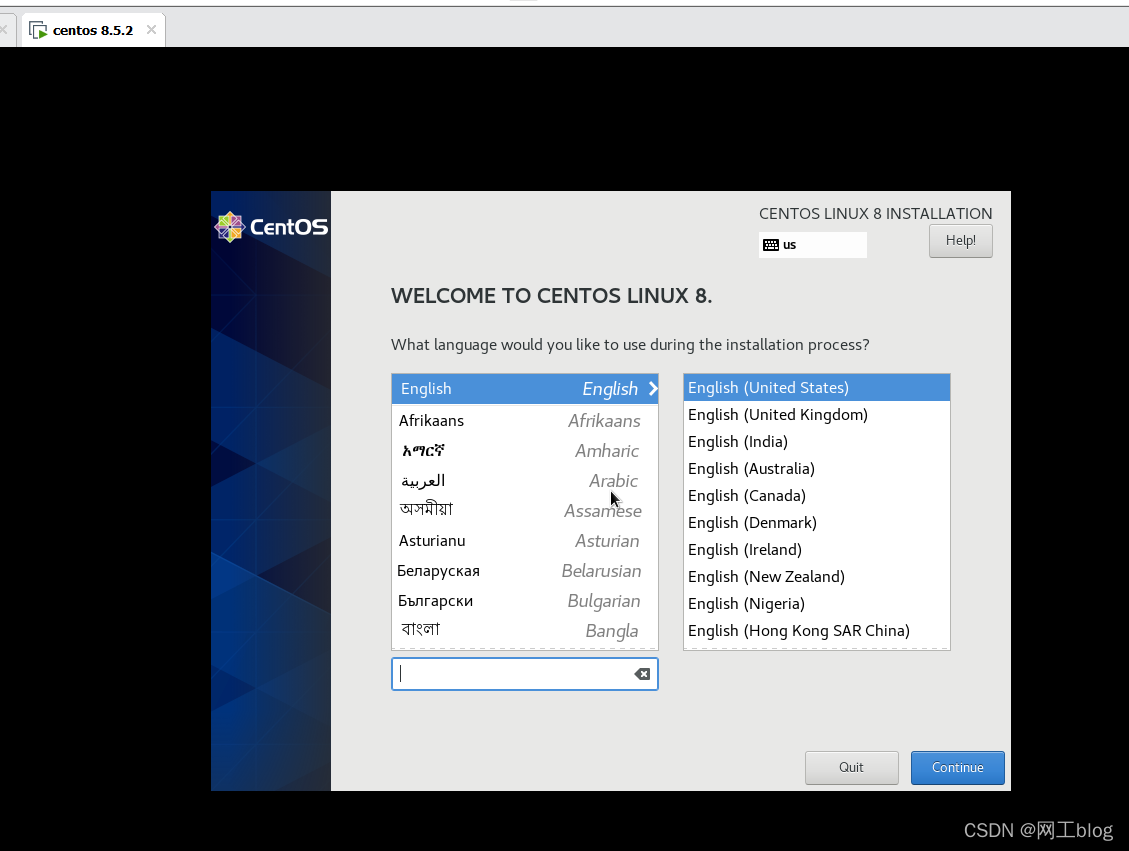Open the us keyboard layout indicator
The width and height of the screenshot is (1129, 851).
[812, 245]
